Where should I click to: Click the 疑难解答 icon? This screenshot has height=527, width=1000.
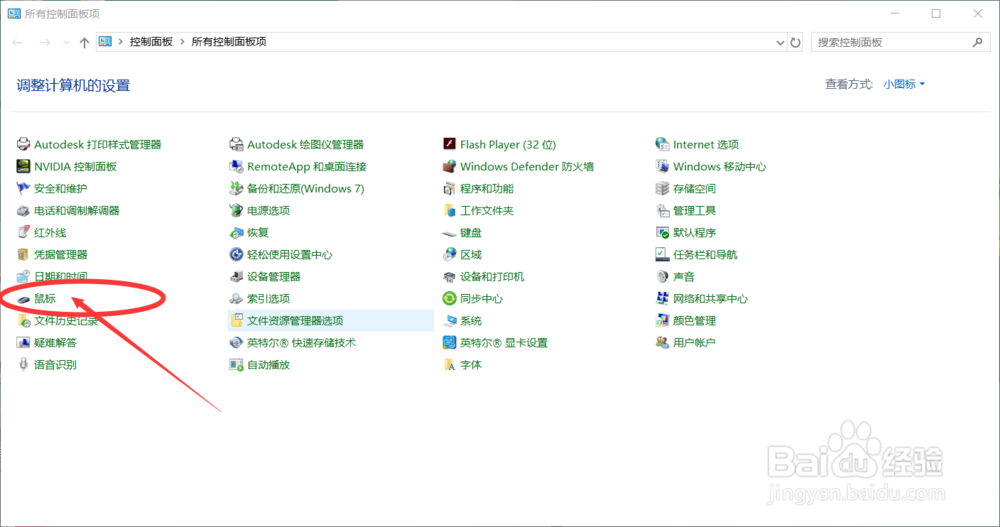point(23,343)
